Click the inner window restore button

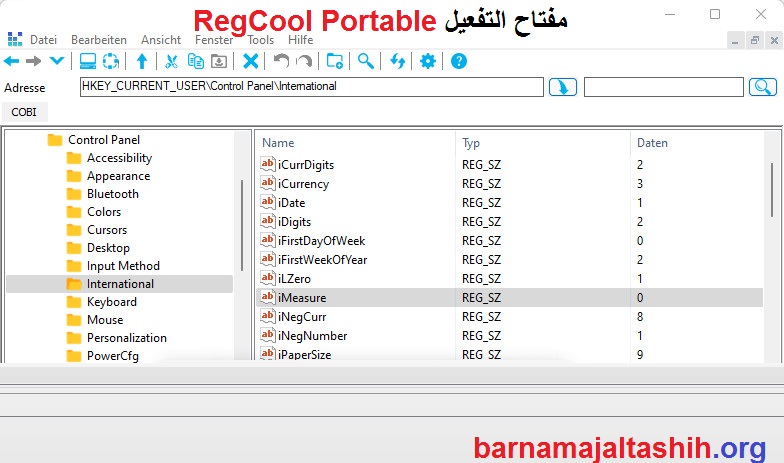click(754, 40)
